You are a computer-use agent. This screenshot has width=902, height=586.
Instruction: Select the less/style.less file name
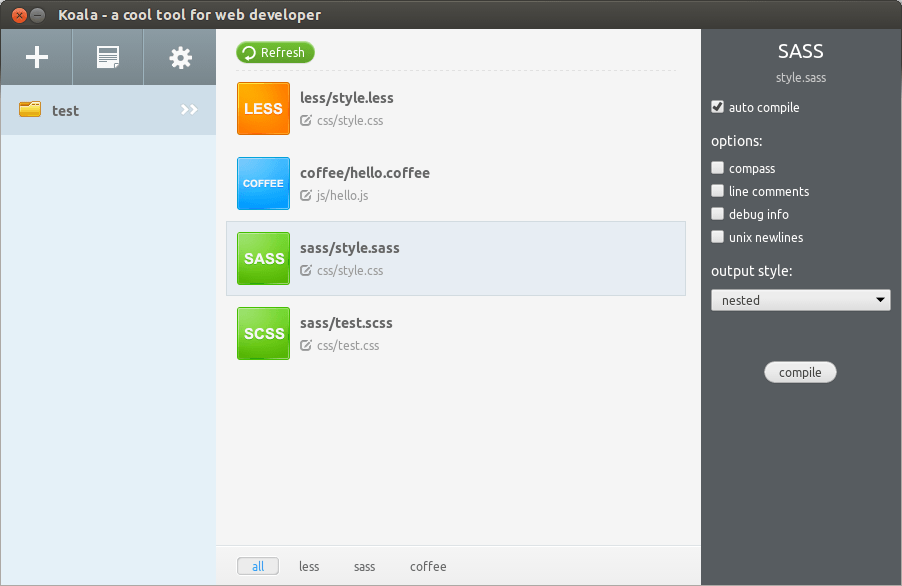coord(347,98)
